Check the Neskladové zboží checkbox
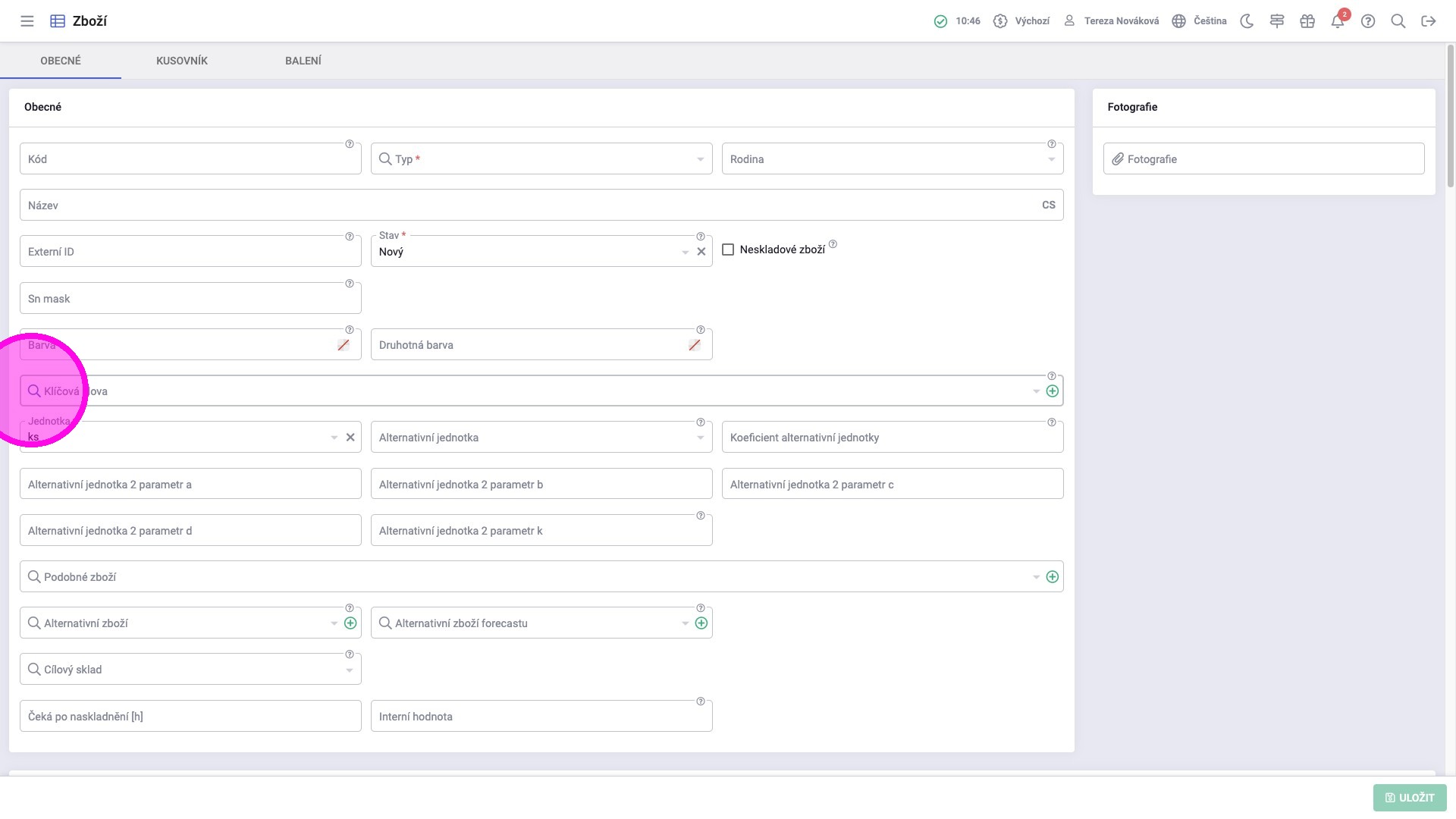Image resolution: width=1456 pixels, height=819 pixels. click(x=728, y=249)
